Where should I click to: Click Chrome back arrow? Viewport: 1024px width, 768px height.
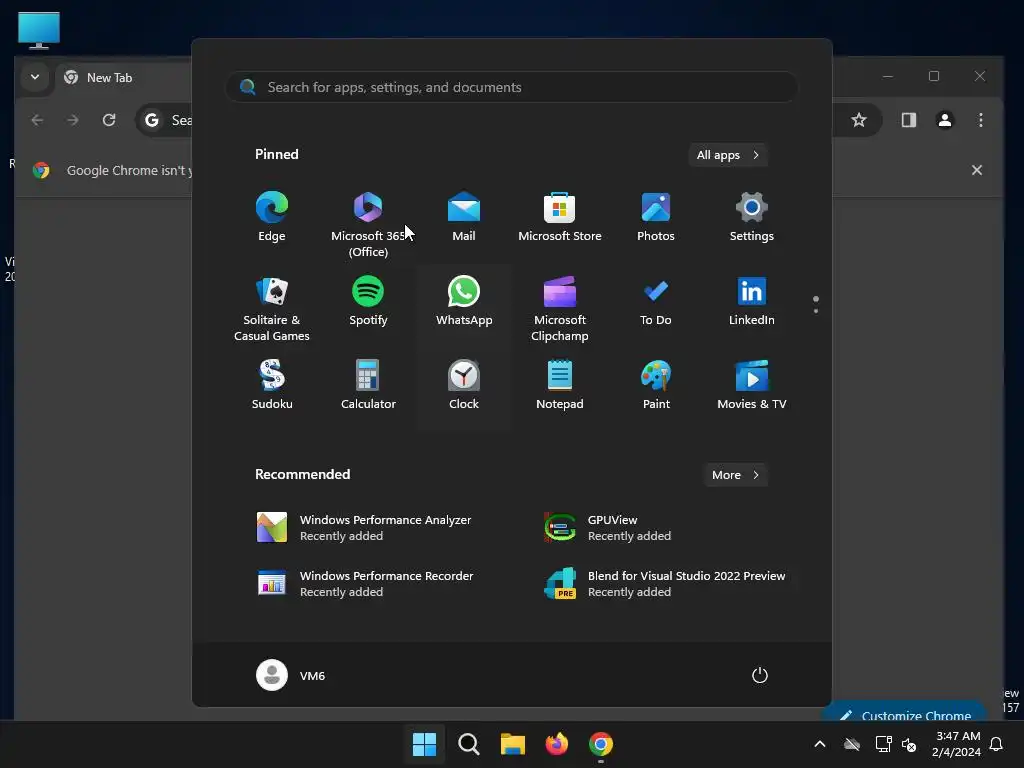(37, 120)
